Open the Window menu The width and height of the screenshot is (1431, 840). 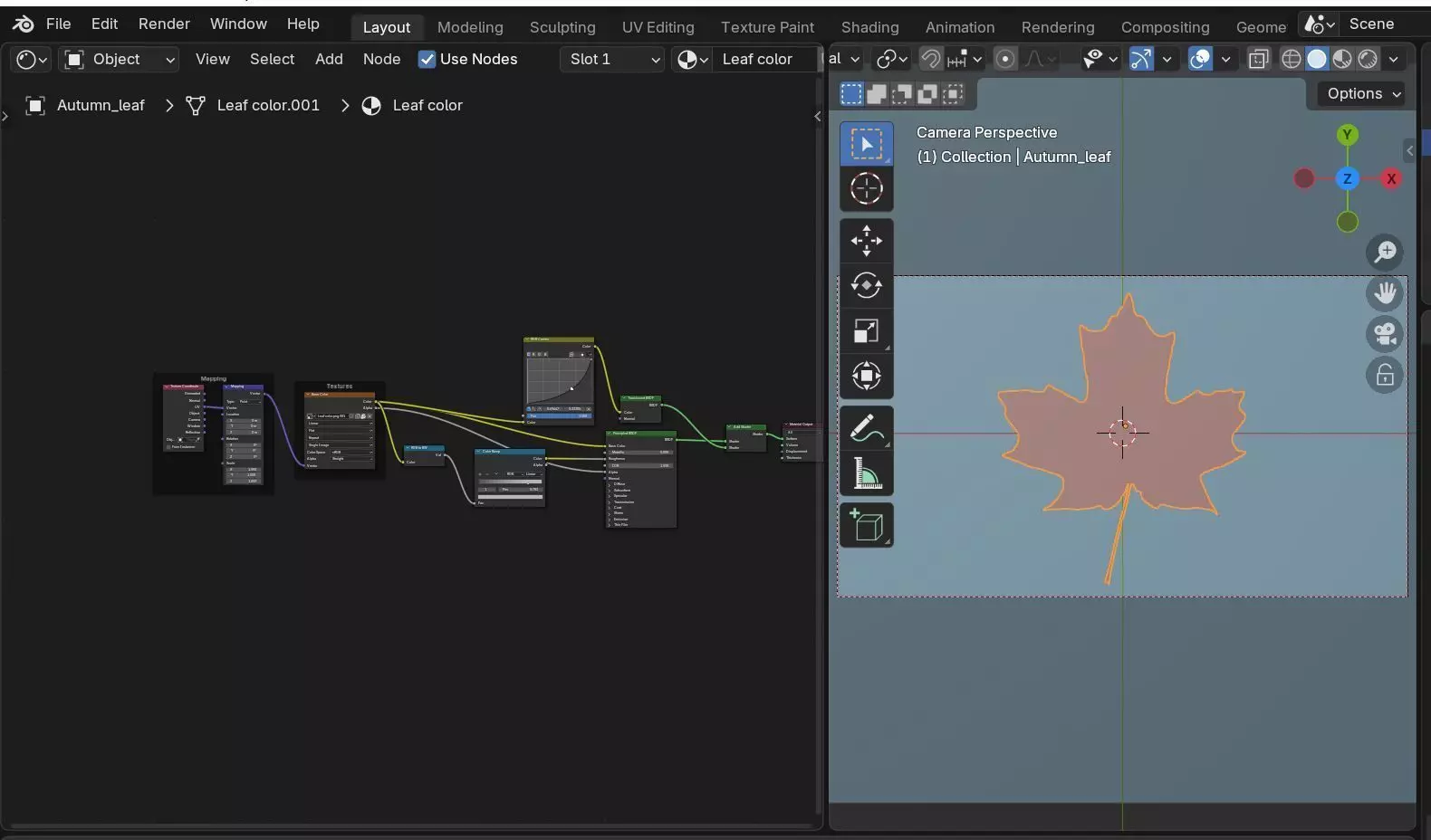point(238,24)
